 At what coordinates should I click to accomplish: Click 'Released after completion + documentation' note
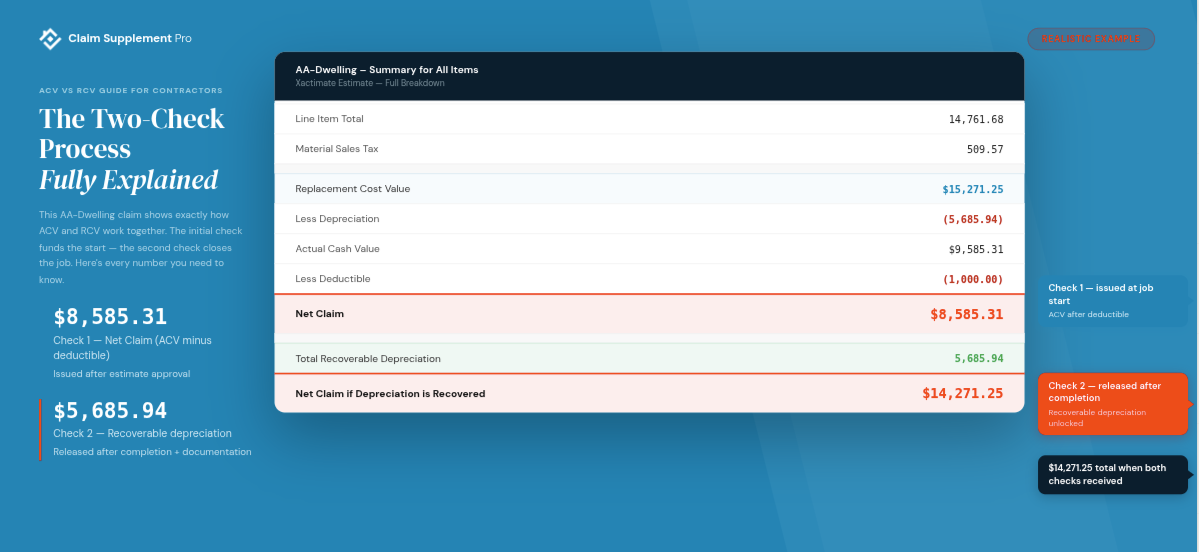pos(152,452)
